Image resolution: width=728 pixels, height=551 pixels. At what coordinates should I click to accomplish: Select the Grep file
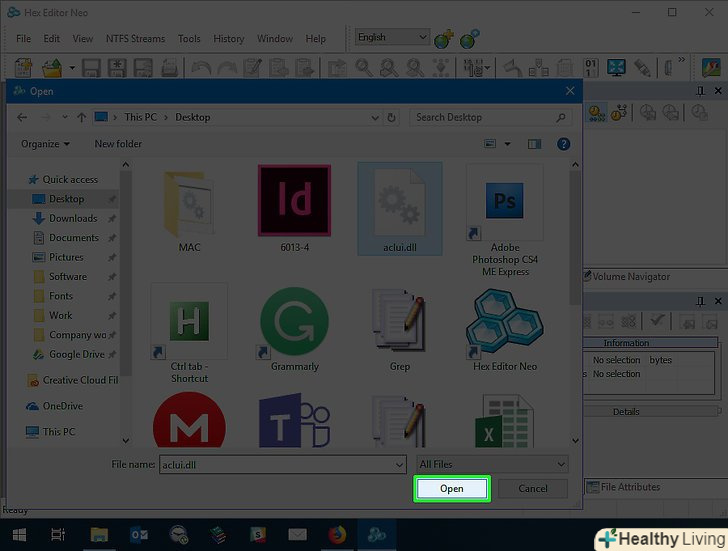coord(400,330)
